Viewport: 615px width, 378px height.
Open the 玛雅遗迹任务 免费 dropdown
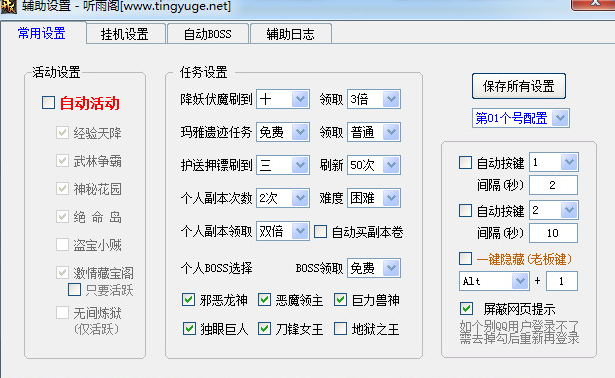(x=283, y=132)
